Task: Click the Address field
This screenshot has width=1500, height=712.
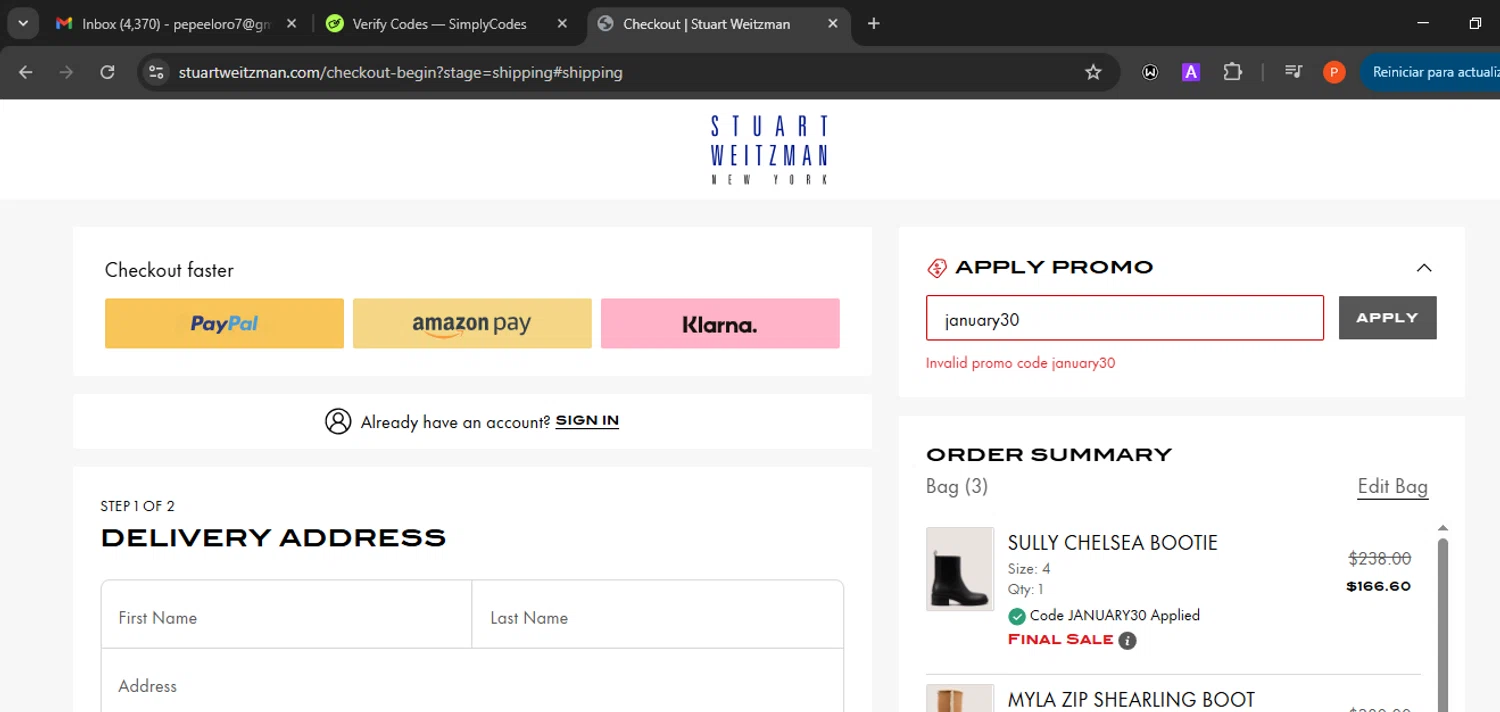Action: click(472, 681)
